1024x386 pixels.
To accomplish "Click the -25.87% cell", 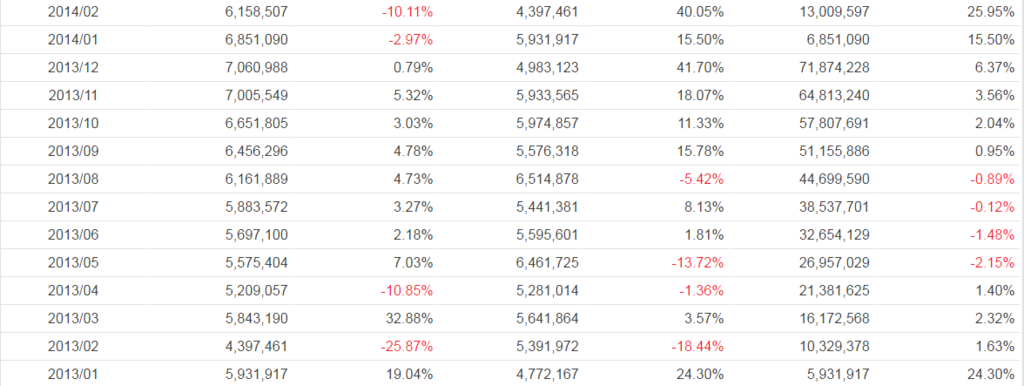I will [x=406, y=346].
